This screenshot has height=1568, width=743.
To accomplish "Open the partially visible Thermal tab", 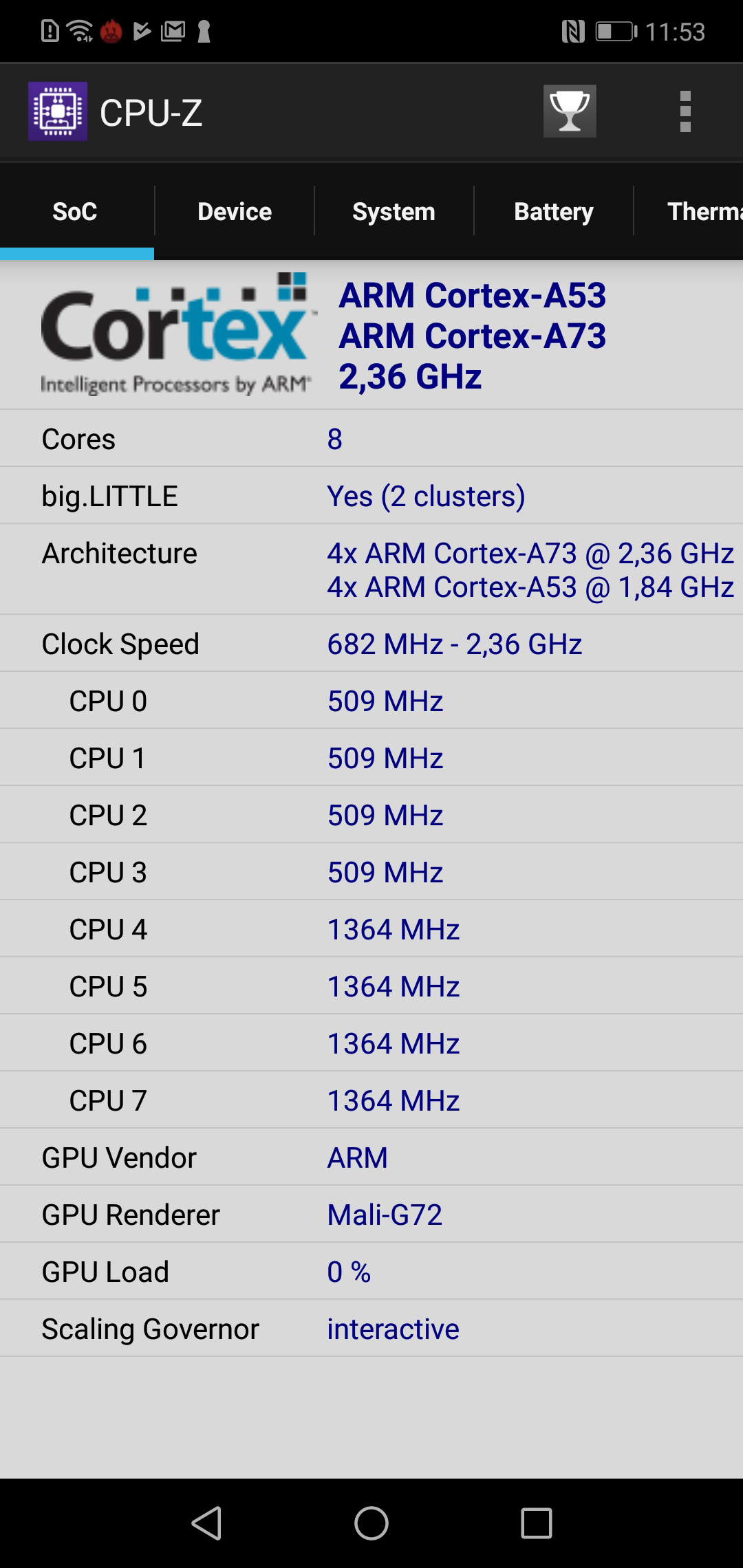I will coord(689,211).
